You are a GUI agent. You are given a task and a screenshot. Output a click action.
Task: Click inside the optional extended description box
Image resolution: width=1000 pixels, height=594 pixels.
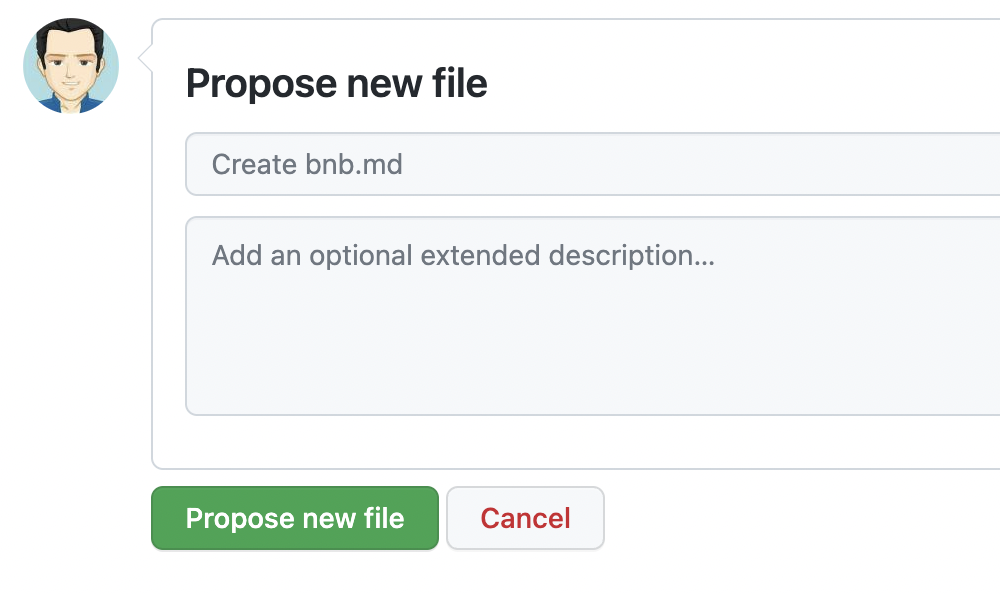tap(592, 316)
